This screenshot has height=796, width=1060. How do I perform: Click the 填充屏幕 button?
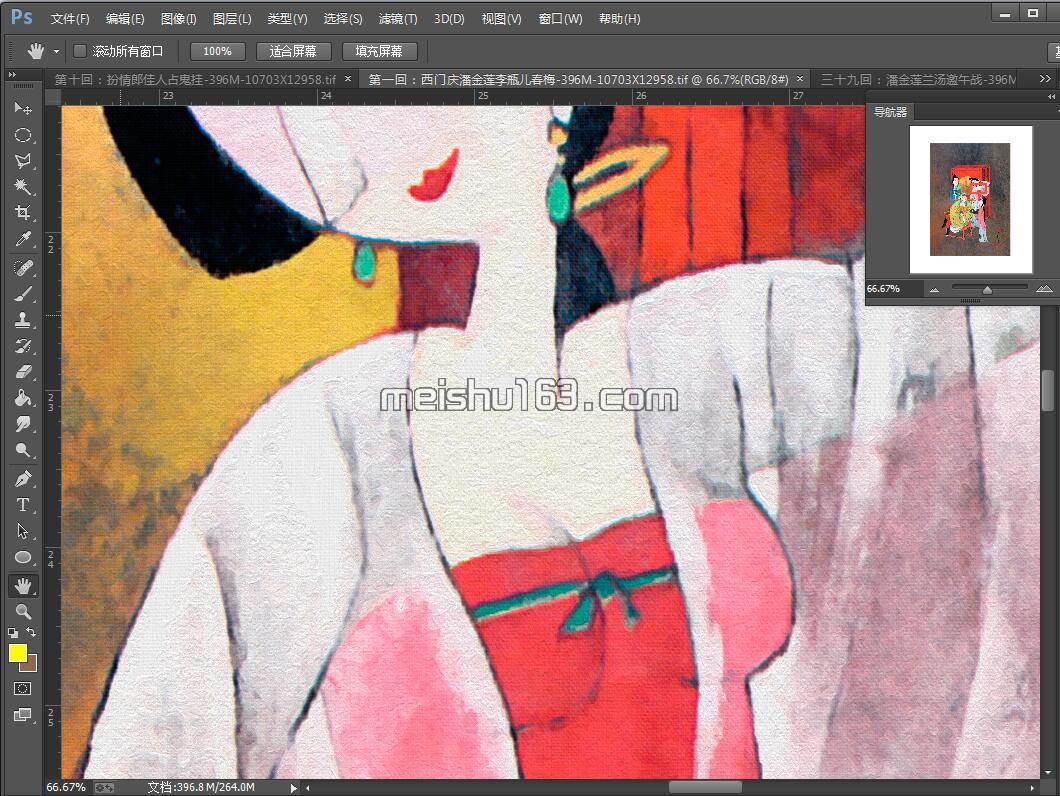coord(379,51)
